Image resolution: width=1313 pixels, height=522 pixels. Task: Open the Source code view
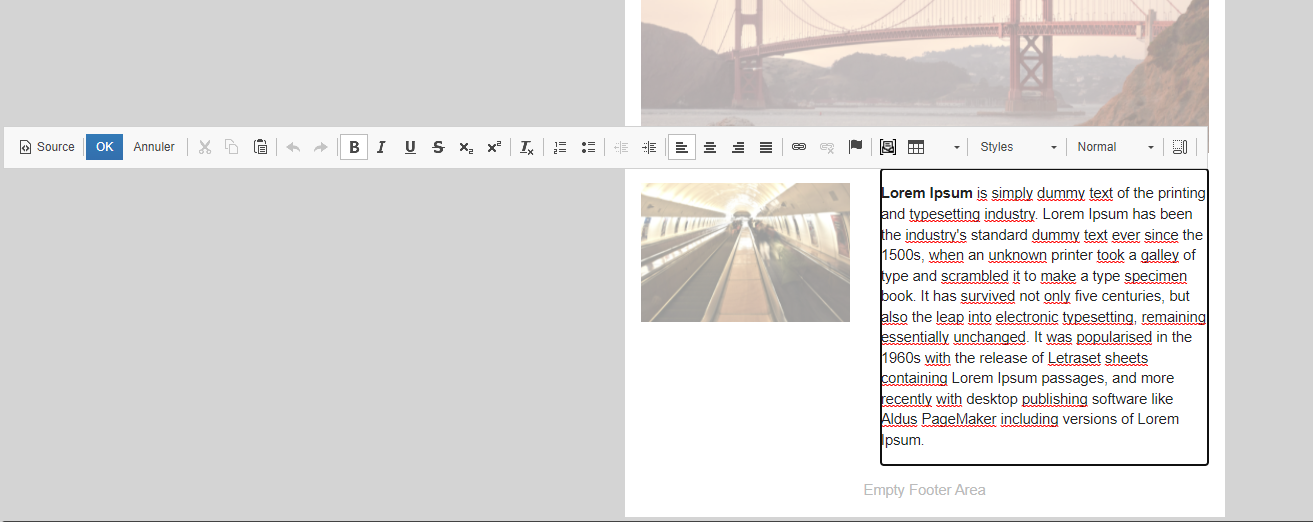tap(47, 147)
